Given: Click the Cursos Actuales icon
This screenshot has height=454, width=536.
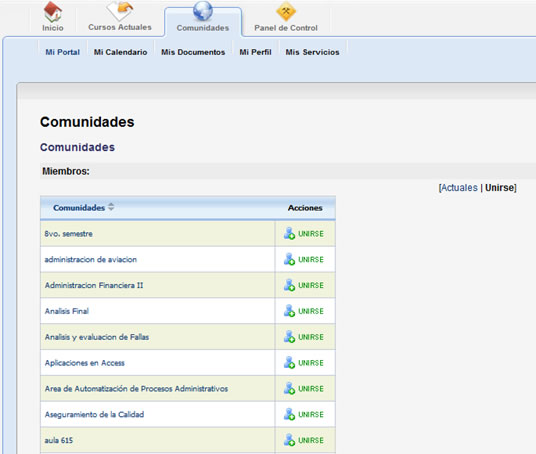Looking at the screenshot, I should pos(120,11).
